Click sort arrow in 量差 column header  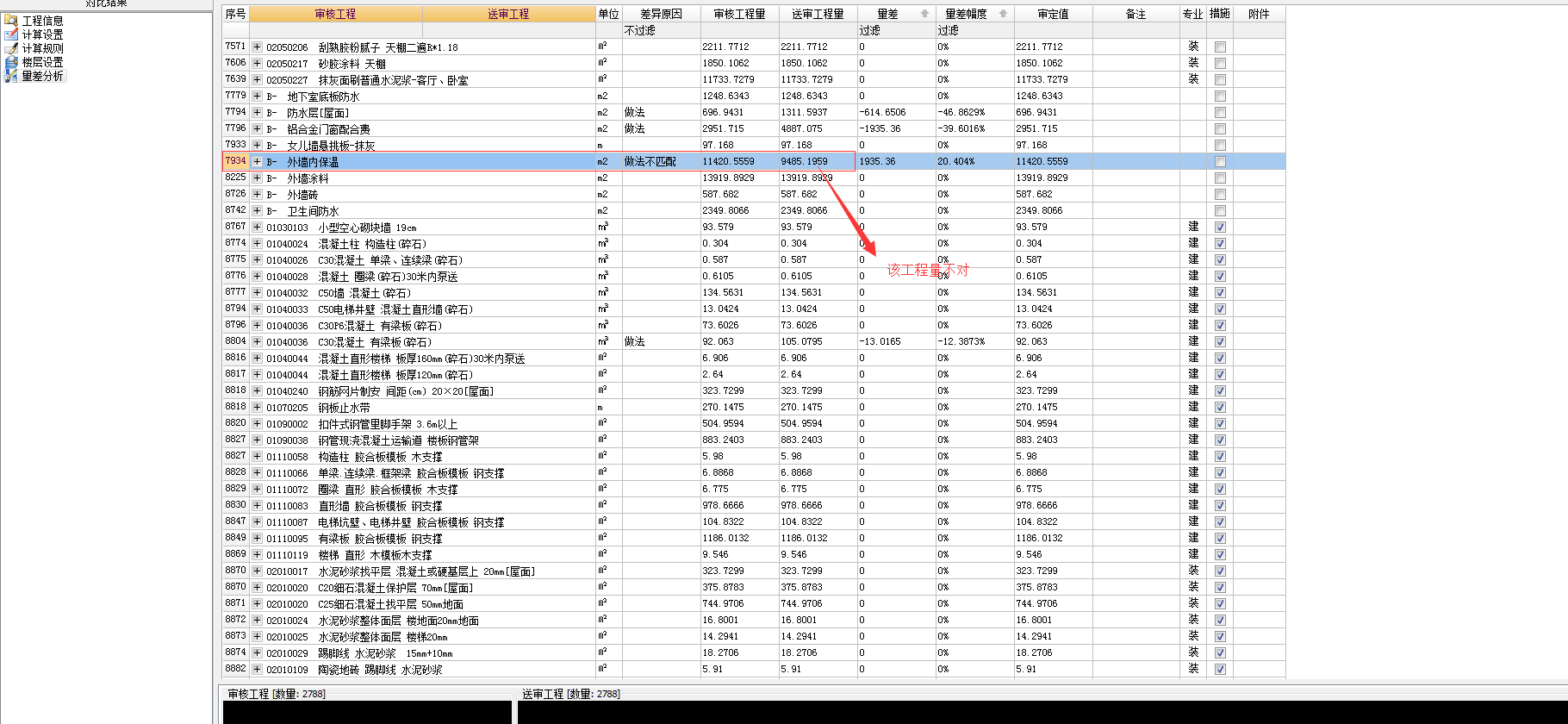[x=925, y=14]
